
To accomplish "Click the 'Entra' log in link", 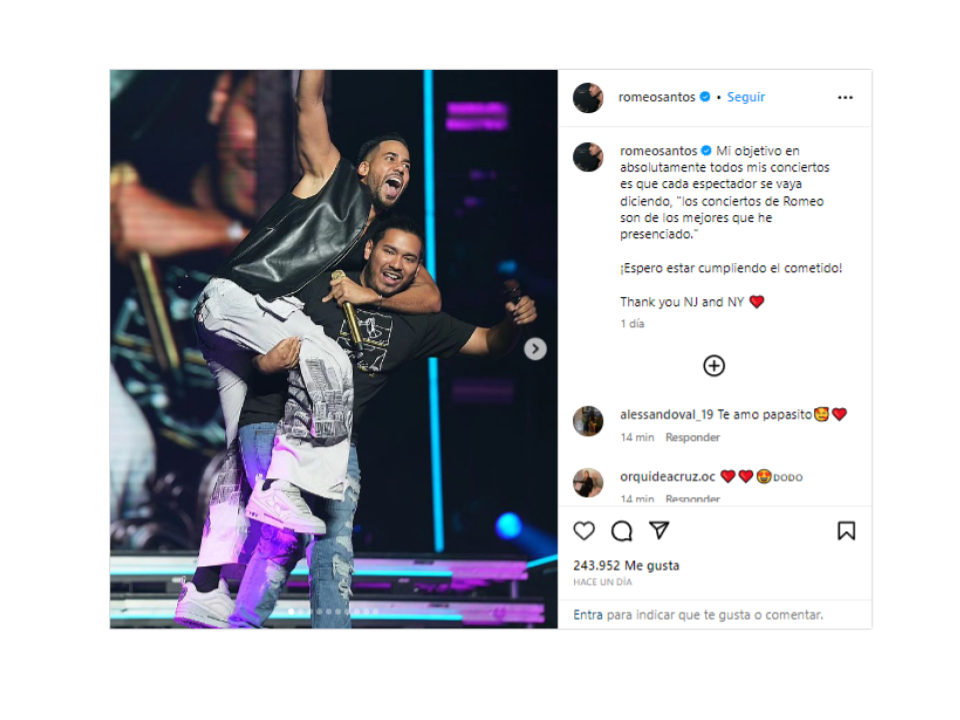I will point(588,615).
